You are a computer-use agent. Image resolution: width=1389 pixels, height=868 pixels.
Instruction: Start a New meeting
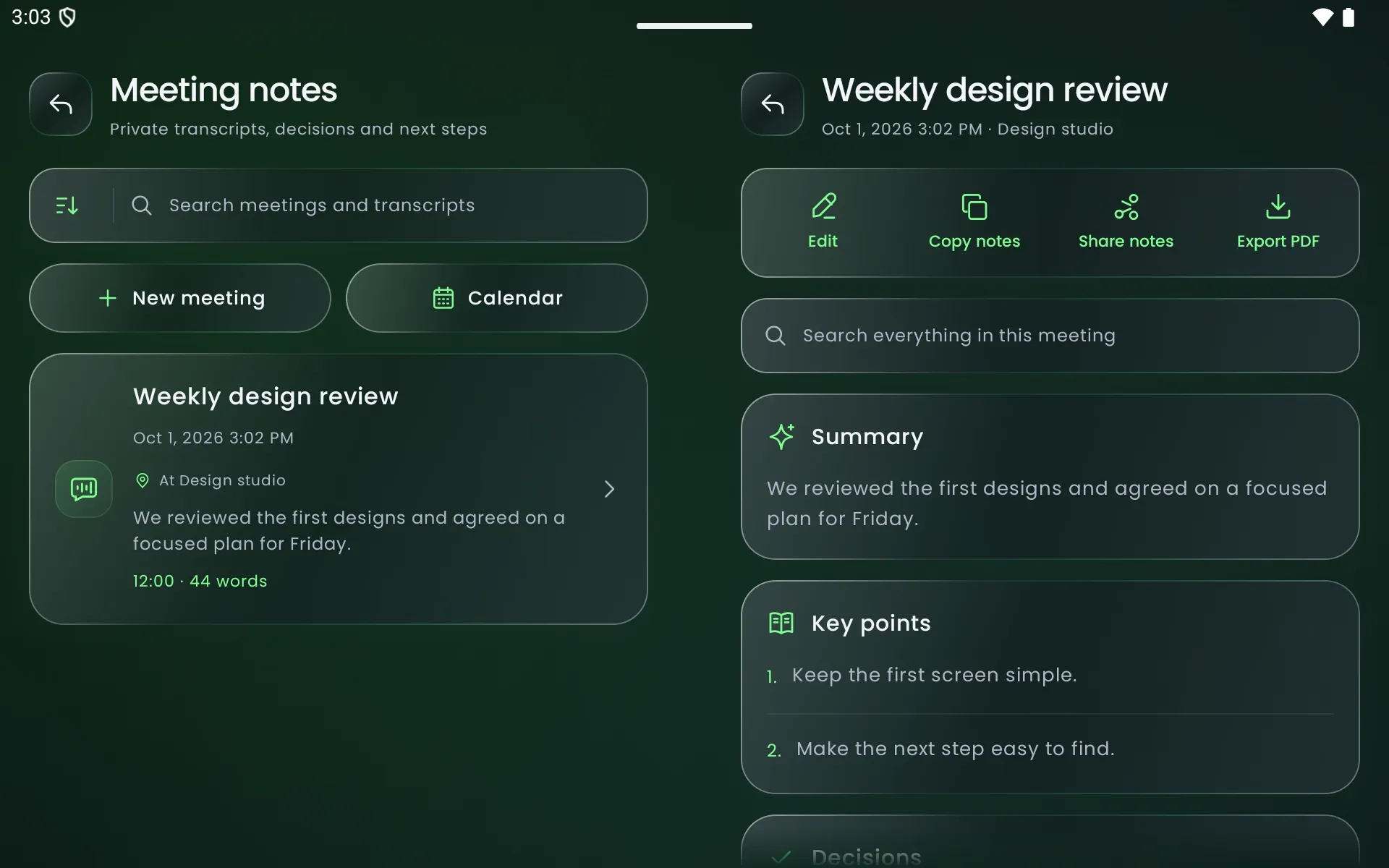(x=180, y=298)
